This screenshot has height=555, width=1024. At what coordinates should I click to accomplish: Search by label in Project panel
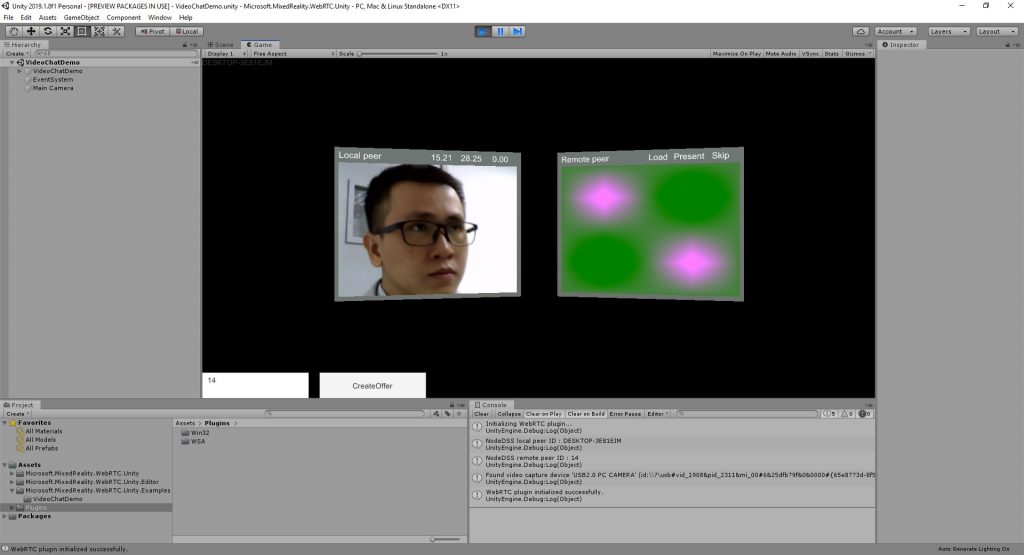coord(447,414)
